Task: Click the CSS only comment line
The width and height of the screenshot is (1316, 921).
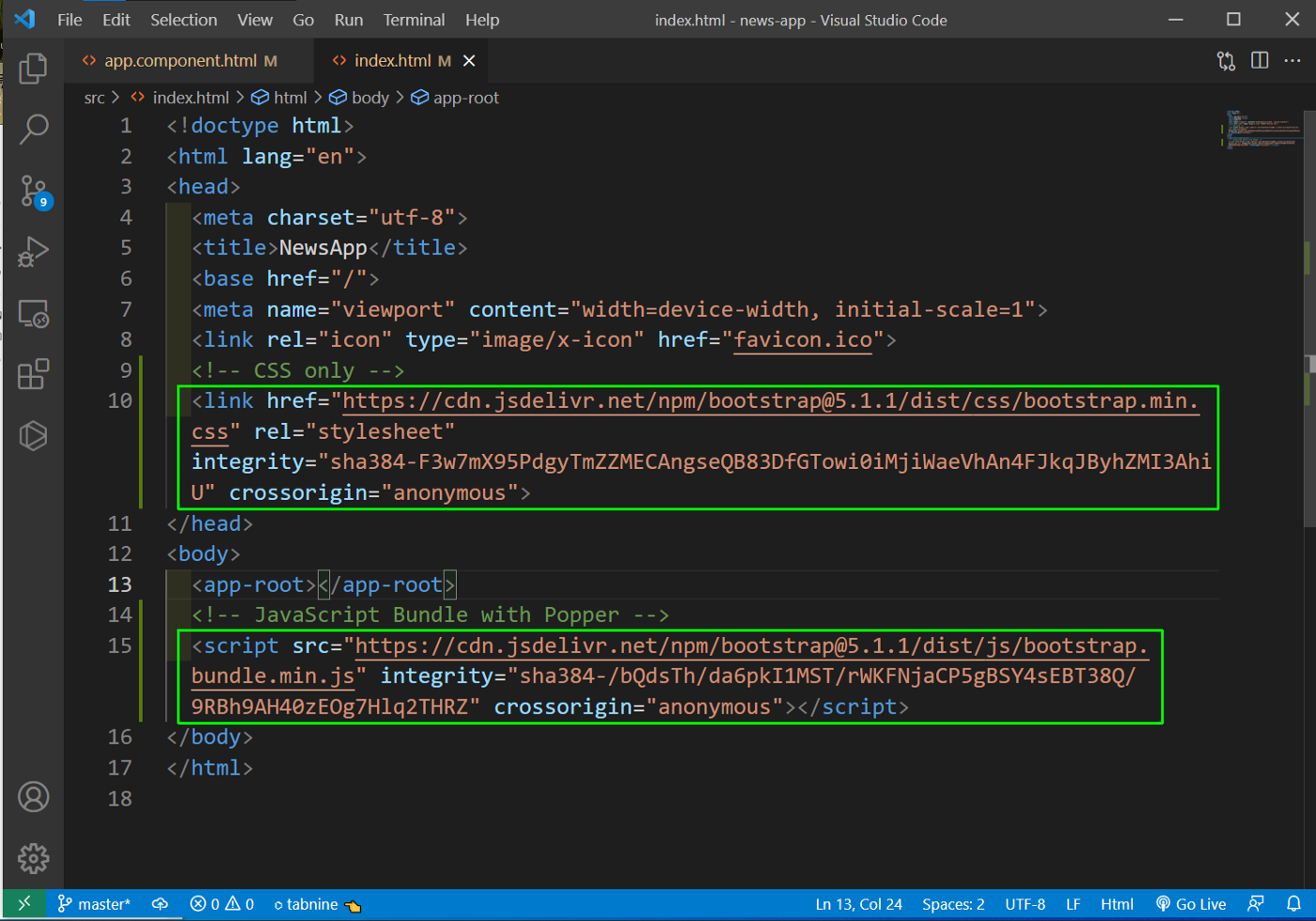Action: (298, 371)
